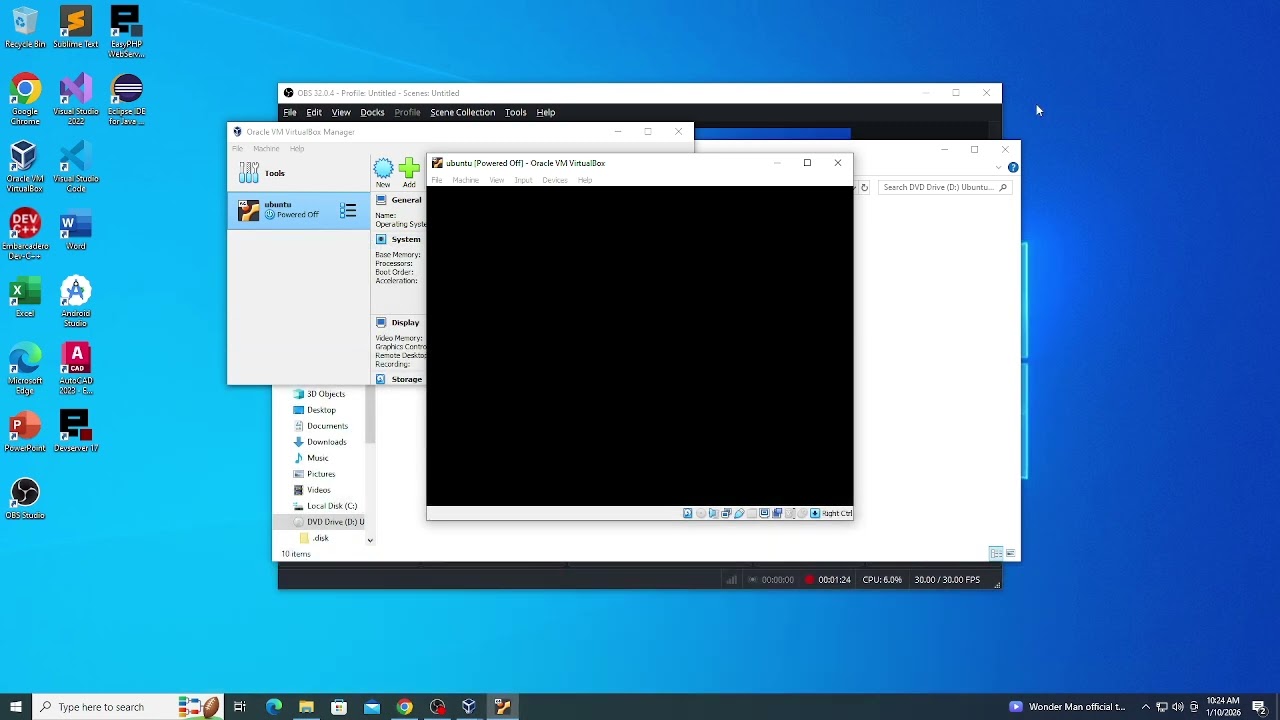Expand the Explorer ribbon chevron
The width and height of the screenshot is (1280, 720).
[x=998, y=167]
